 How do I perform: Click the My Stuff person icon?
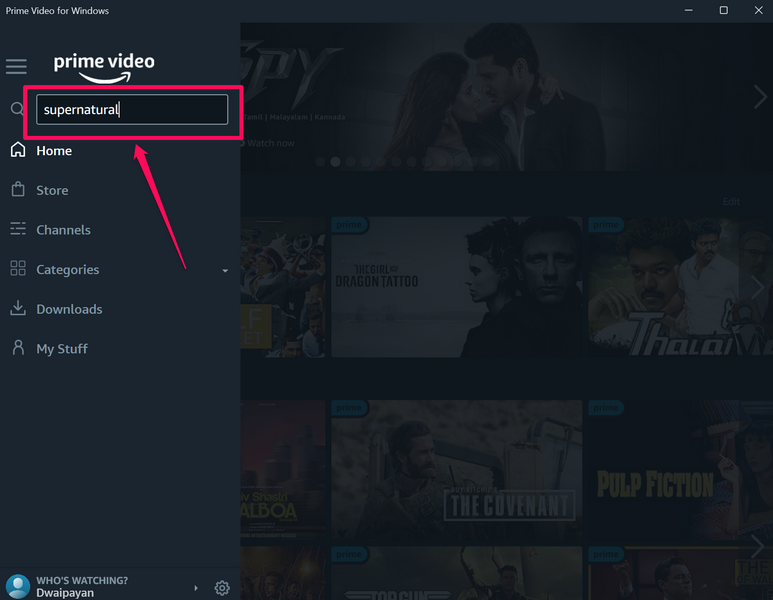click(18, 348)
